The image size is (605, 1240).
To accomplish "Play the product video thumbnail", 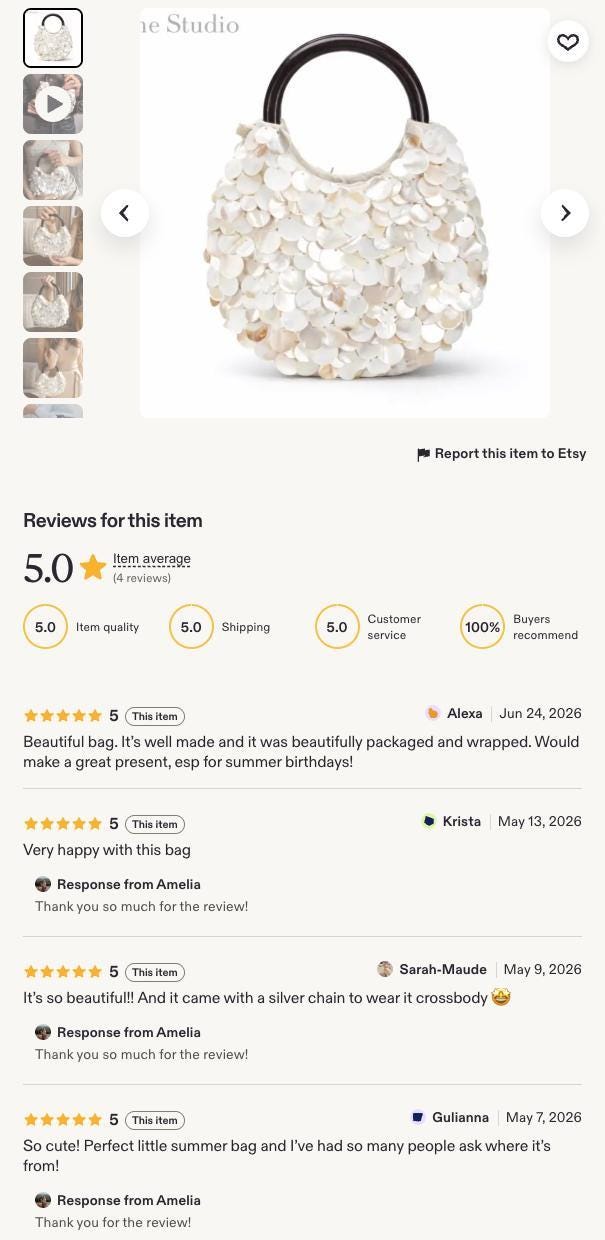I will (53, 104).
